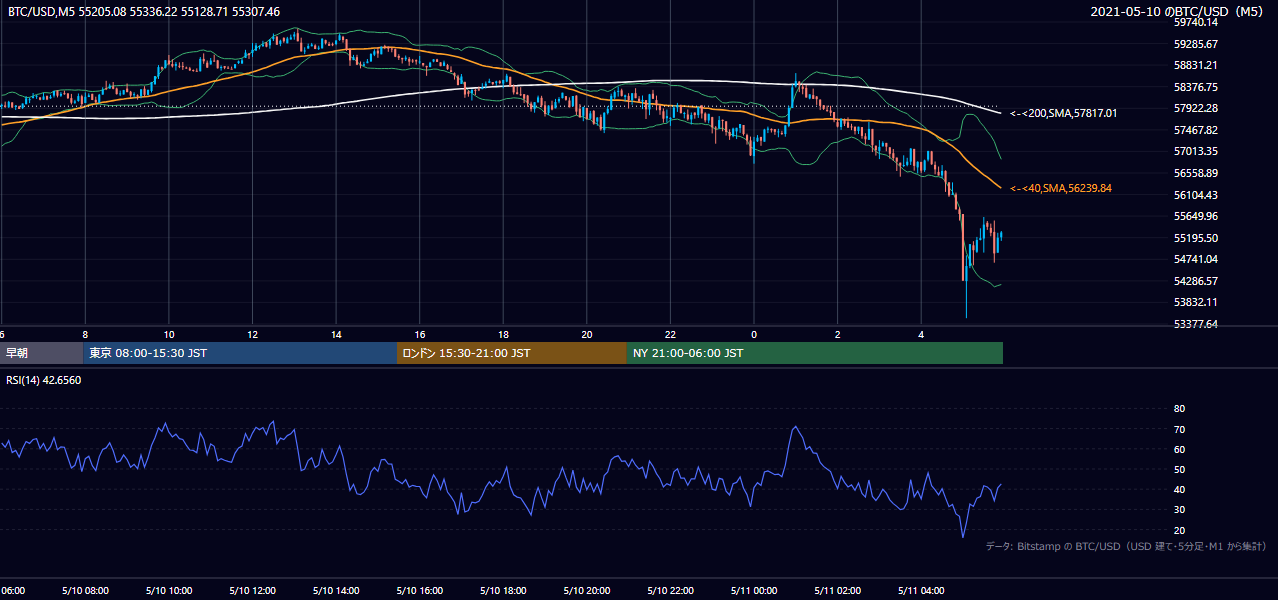The image size is (1278, 600).
Task: Click the 5/11 04:00 time axis label
Action: [920, 591]
